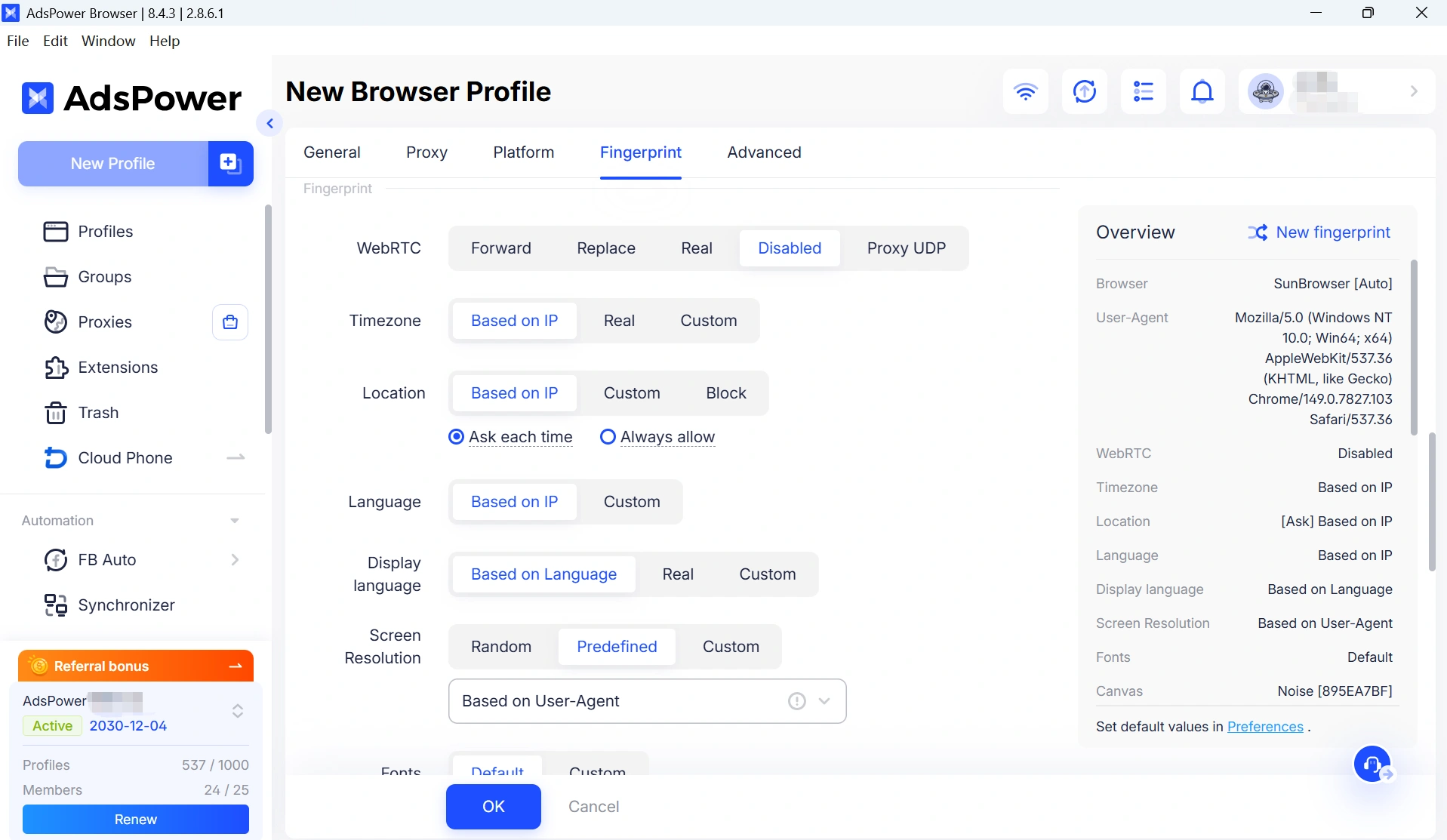Click the main form scrollbar
This screenshot has height=840, width=1447.
click(1432, 502)
